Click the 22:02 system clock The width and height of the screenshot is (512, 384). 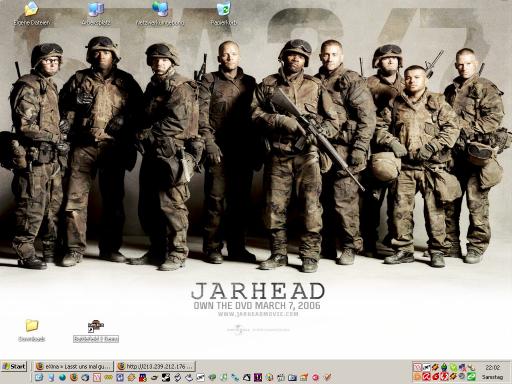click(x=493, y=367)
